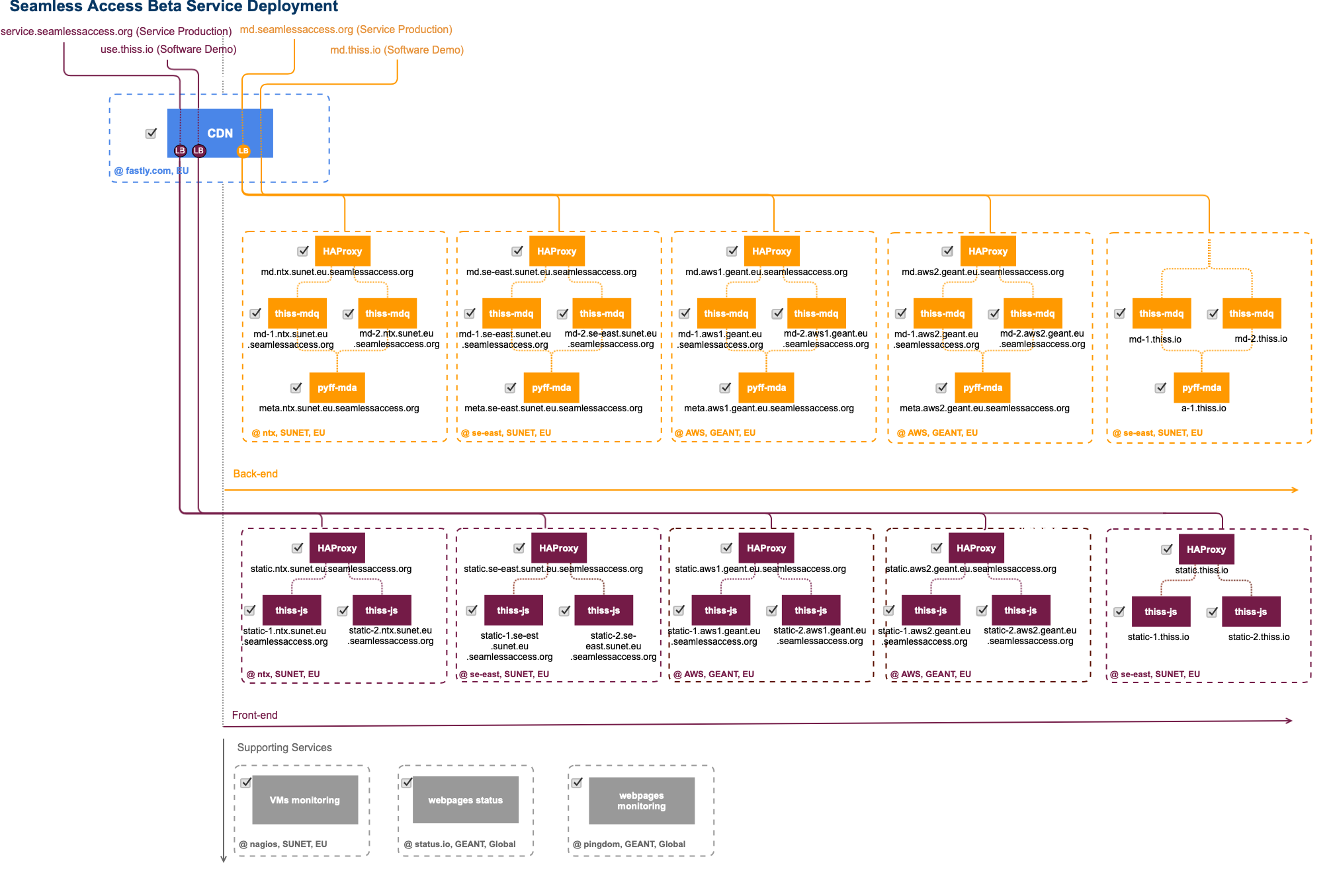
Task: Click the thiss-js node static-1.aws1.geant.eu
Action: pos(721,610)
